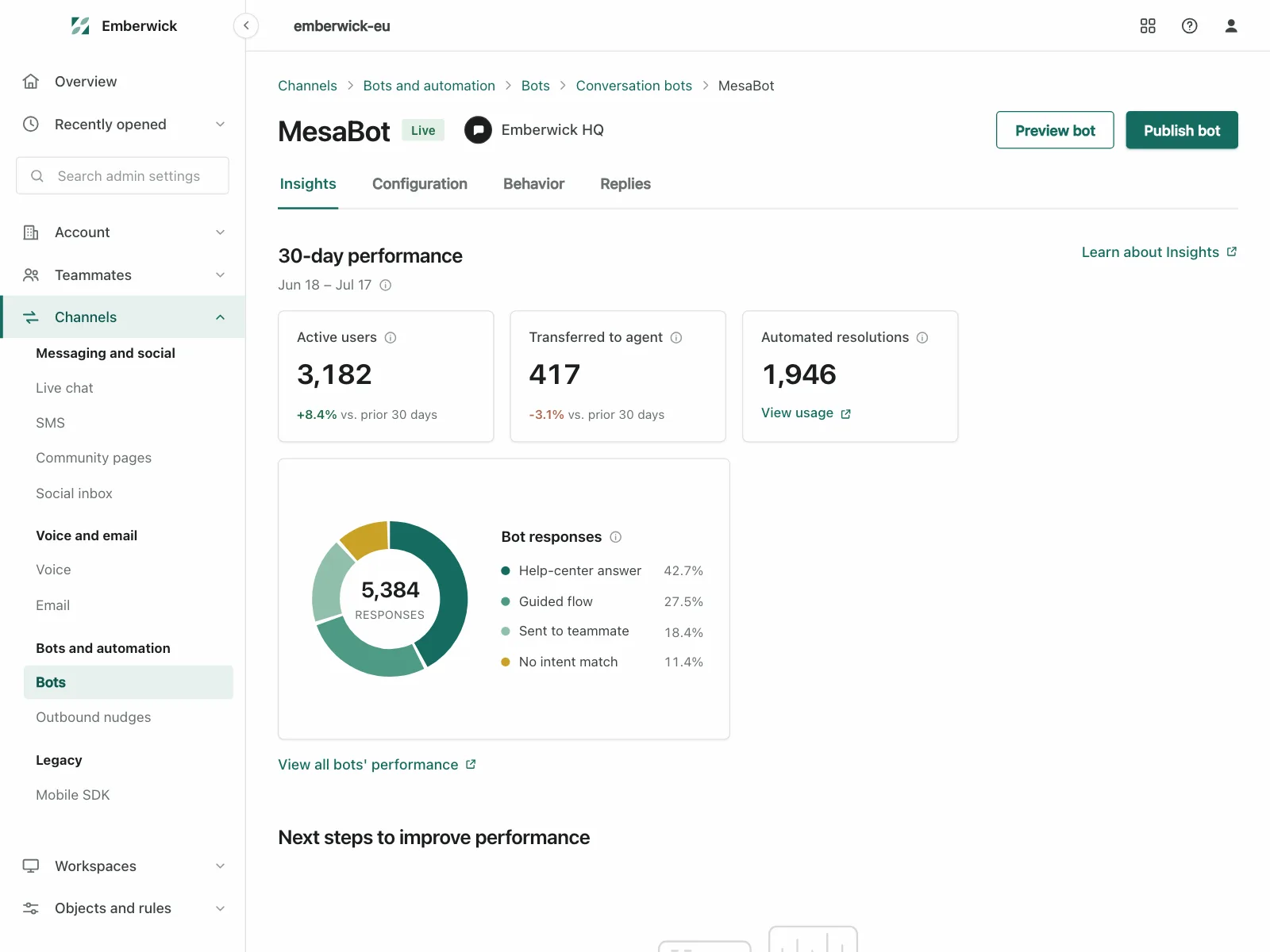Select Bots in the sidebar
The height and width of the screenshot is (952, 1270).
coord(129,682)
